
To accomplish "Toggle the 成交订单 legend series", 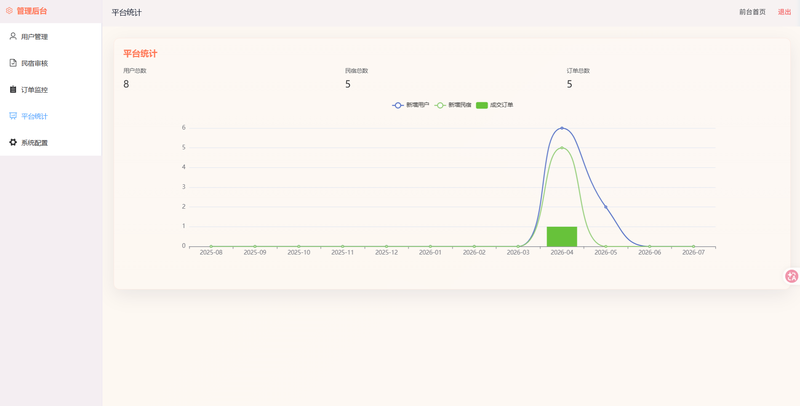I will pos(494,105).
